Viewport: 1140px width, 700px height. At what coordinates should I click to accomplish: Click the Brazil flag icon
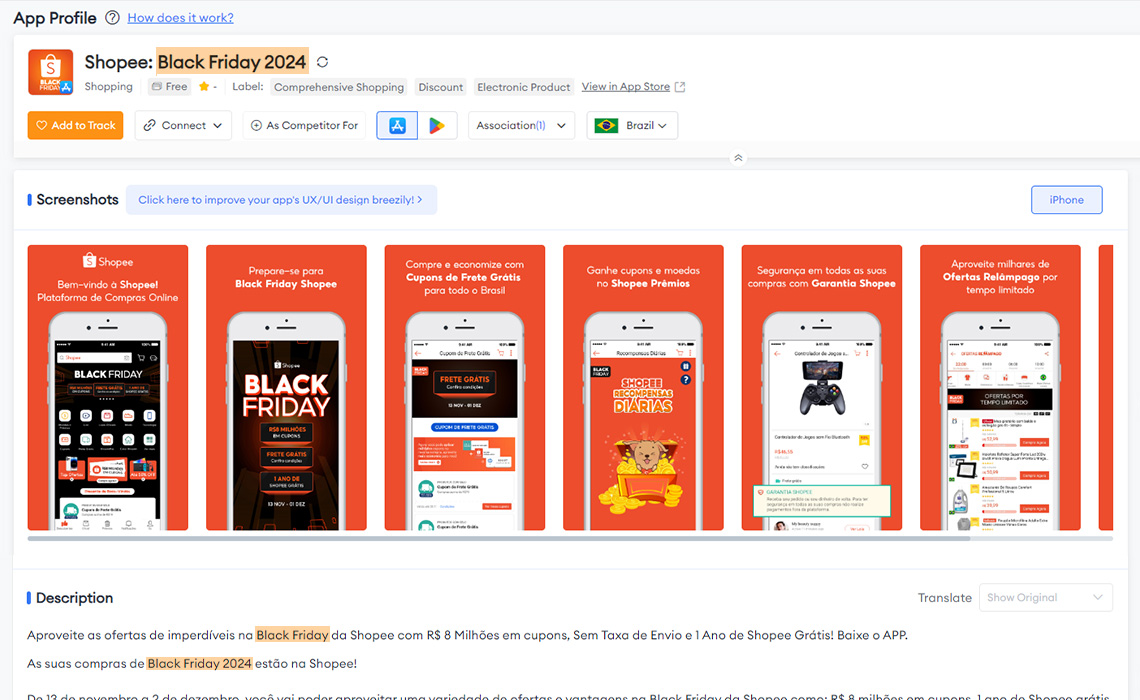tap(606, 125)
